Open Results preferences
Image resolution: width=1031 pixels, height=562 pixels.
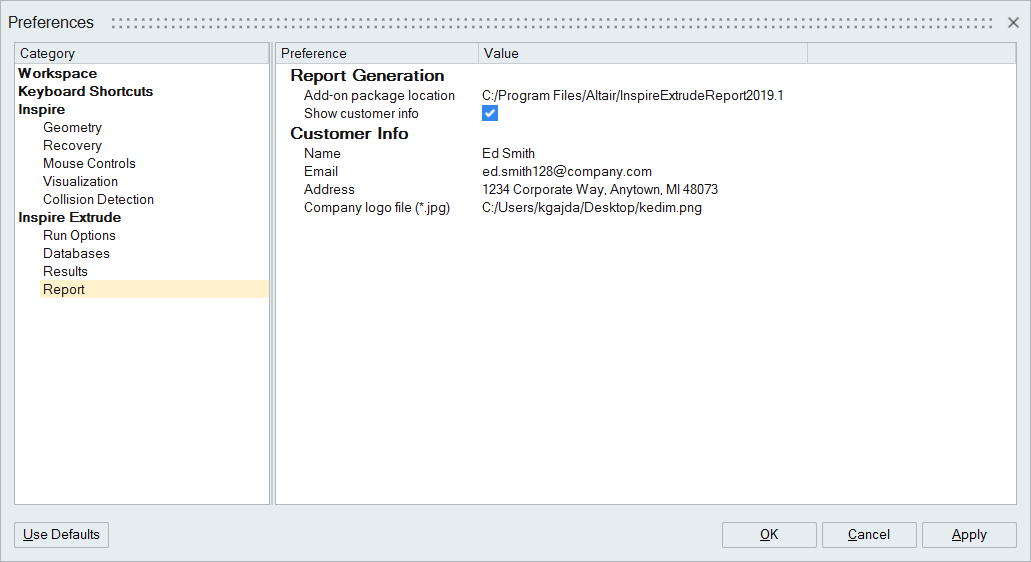(x=65, y=272)
